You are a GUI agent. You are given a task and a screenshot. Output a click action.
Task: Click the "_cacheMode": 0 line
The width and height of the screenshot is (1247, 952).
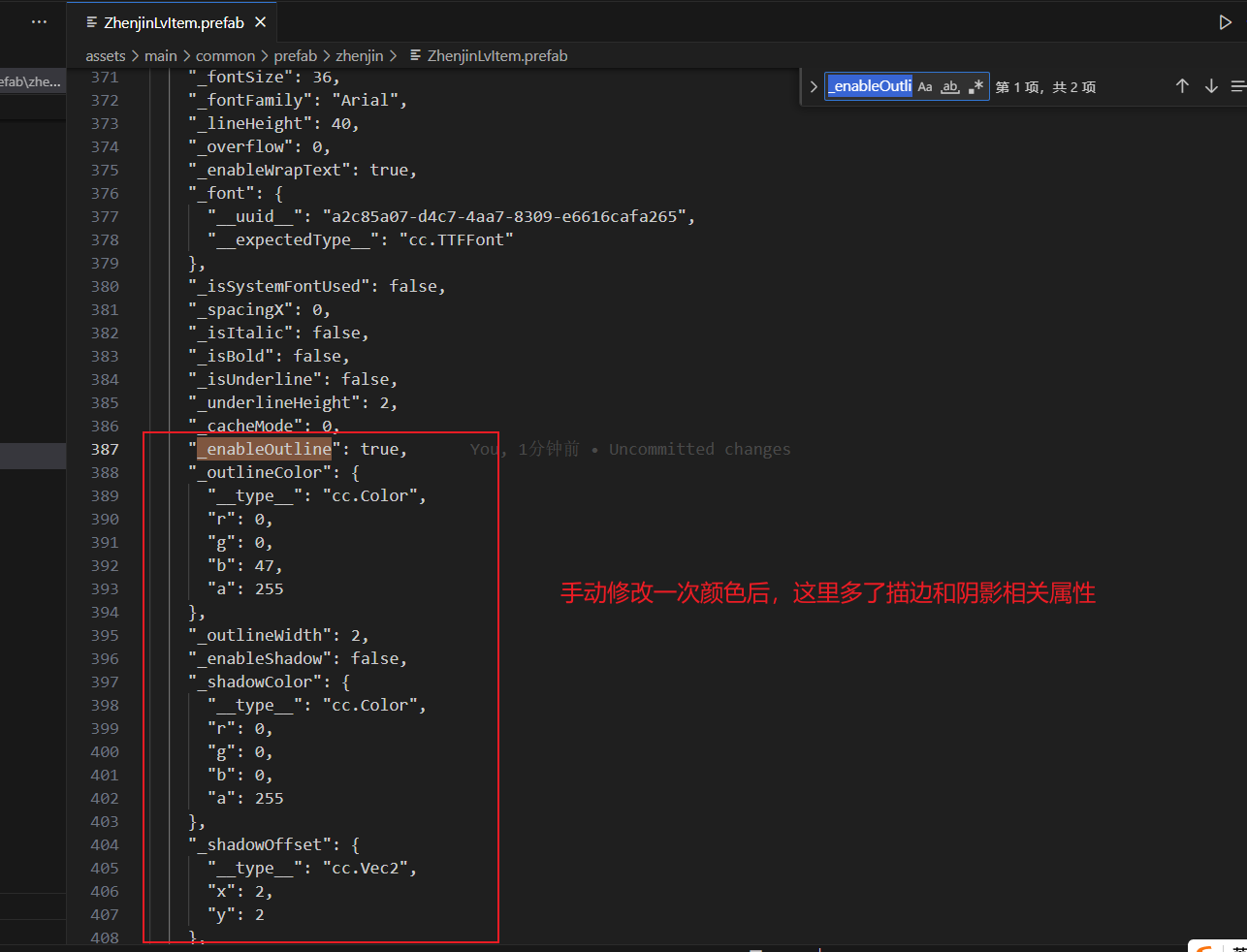tap(264, 426)
